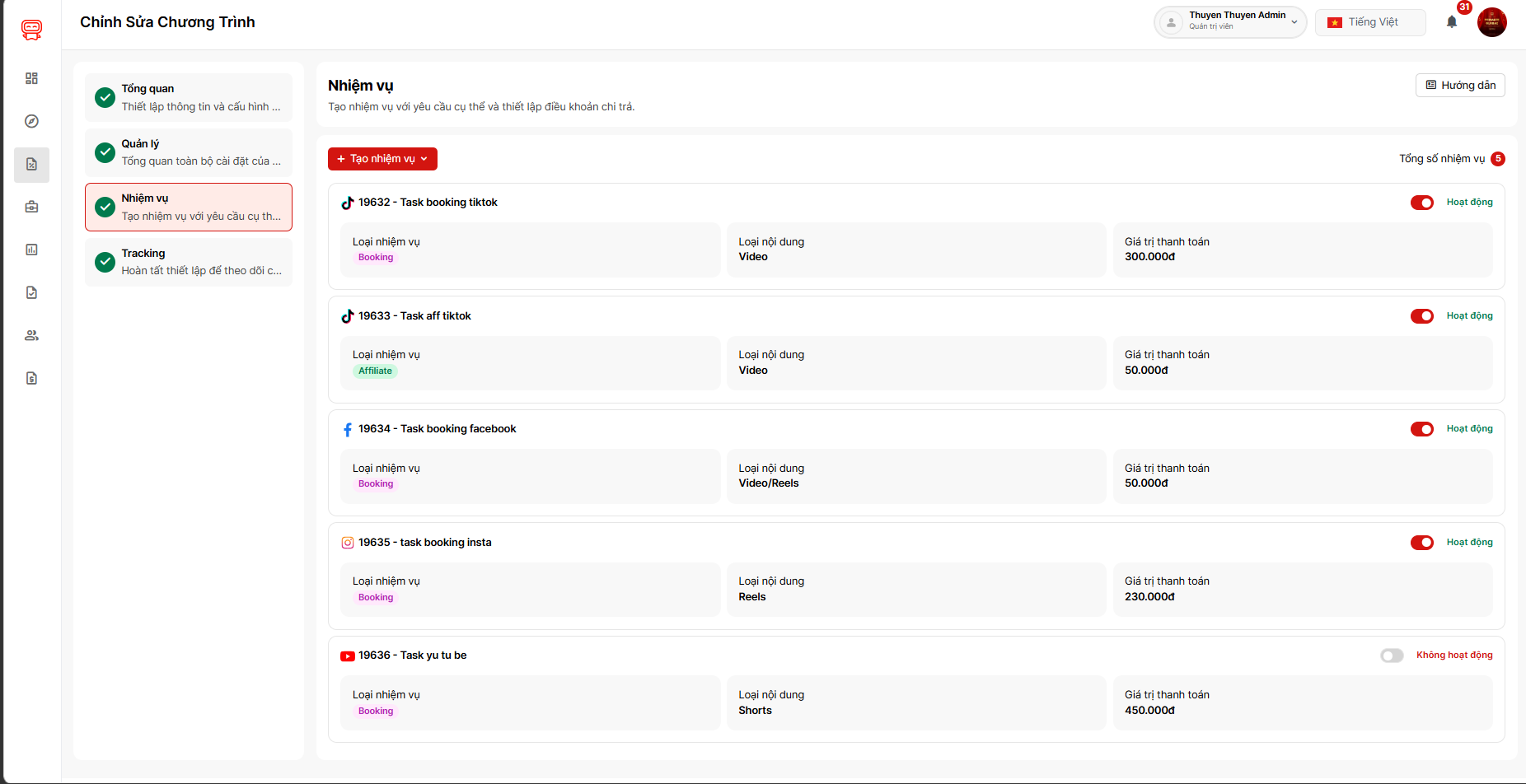1526x784 pixels.
Task: Click the Hướng dẫn guide button
Action: [x=1460, y=86]
